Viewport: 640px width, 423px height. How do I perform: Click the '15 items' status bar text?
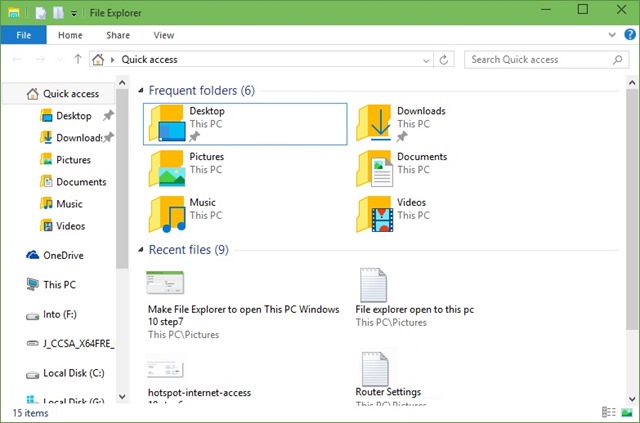click(30, 413)
